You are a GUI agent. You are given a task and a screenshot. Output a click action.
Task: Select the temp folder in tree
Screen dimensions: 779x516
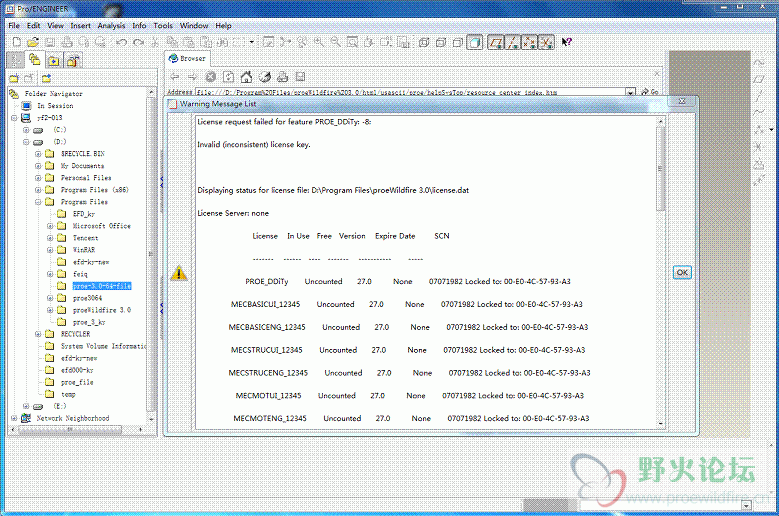68,394
